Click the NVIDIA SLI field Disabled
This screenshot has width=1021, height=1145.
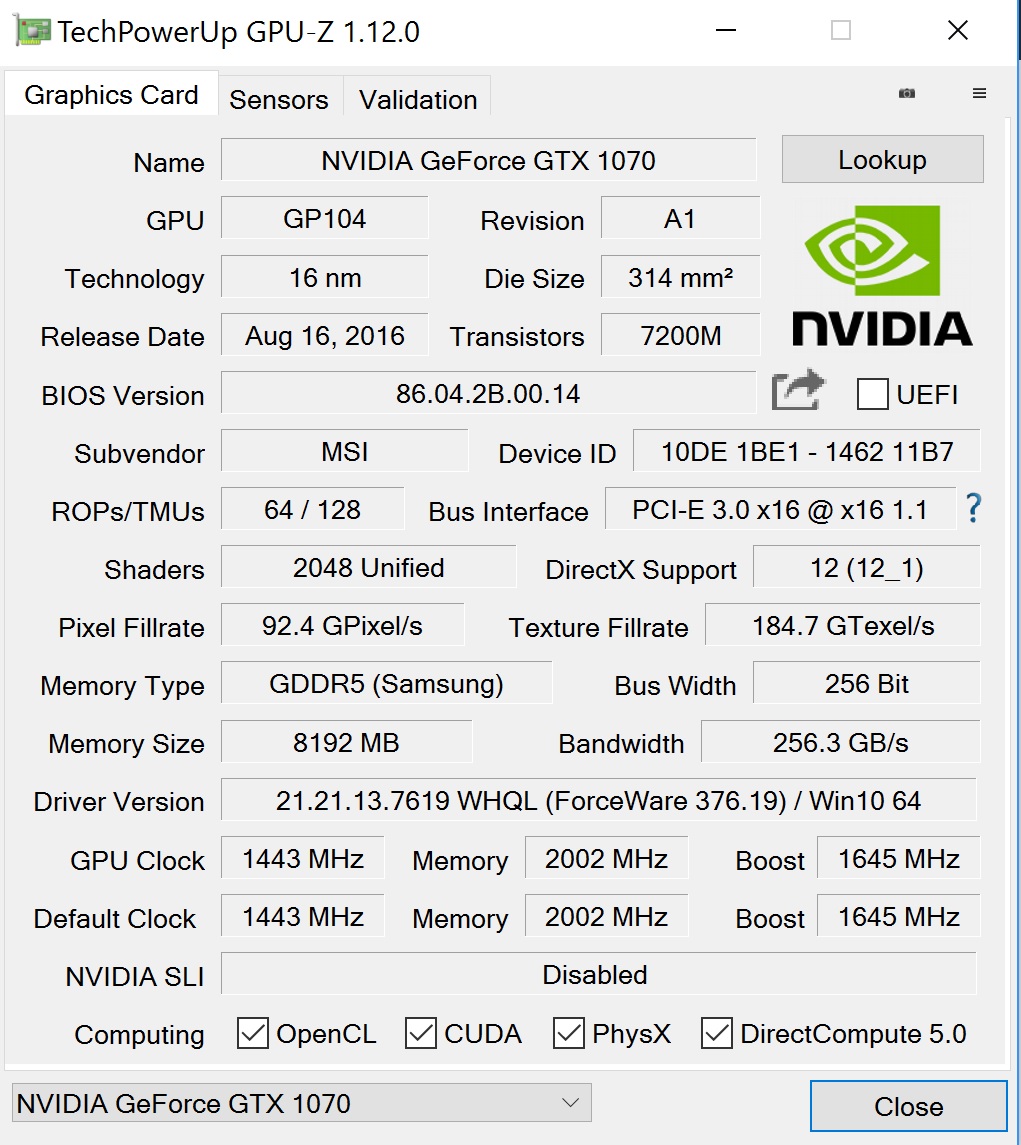pyautogui.click(x=598, y=974)
